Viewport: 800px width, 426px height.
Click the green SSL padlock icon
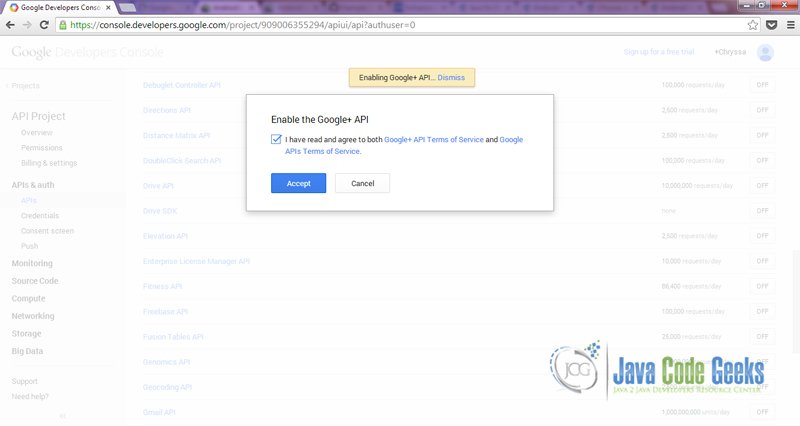tap(63, 25)
